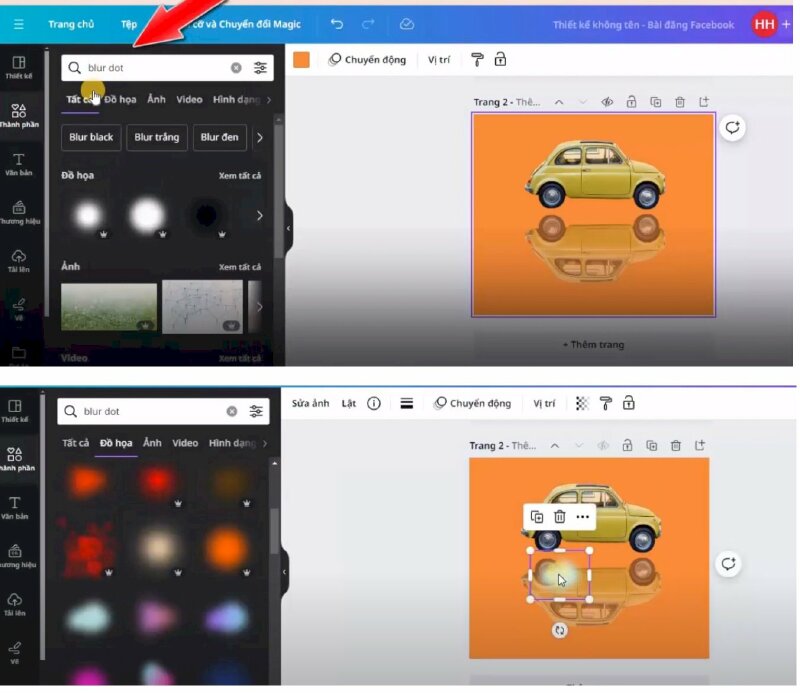
Task: Toggle the lock icon beside the checkerboard transparency icon
Action: 628,403
